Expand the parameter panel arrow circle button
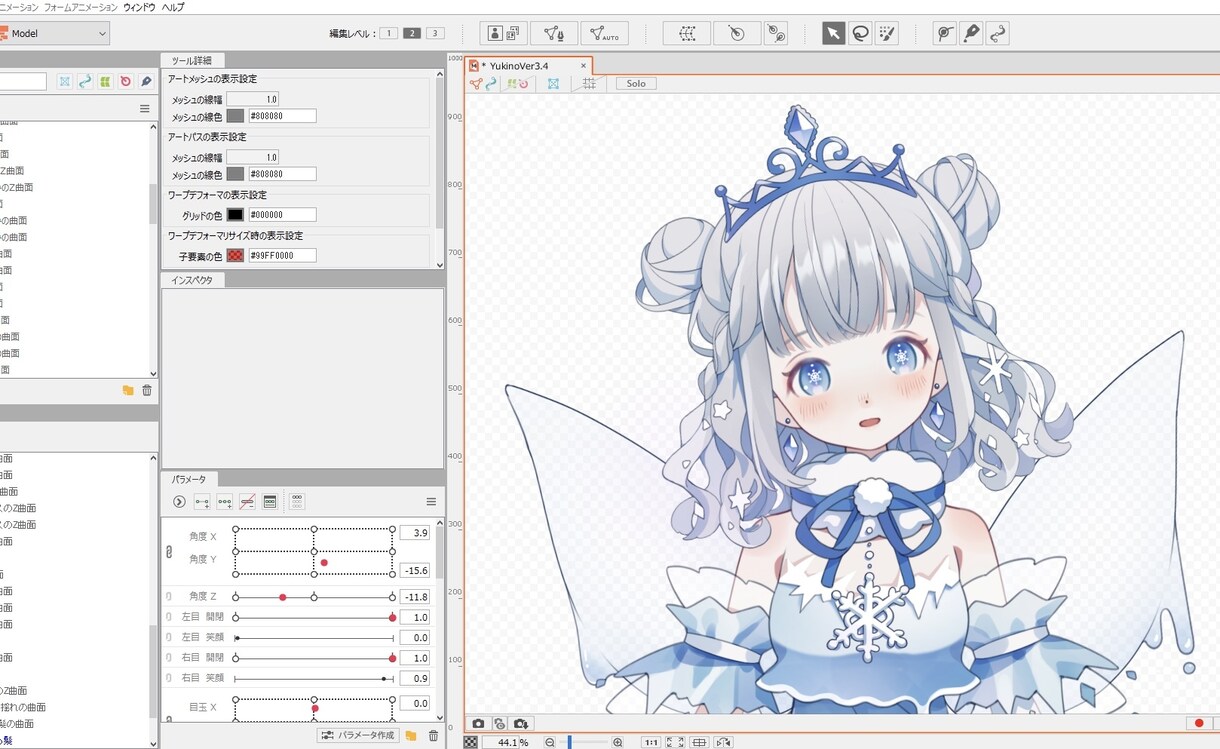This screenshot has width=1220, height=749. 179,502
